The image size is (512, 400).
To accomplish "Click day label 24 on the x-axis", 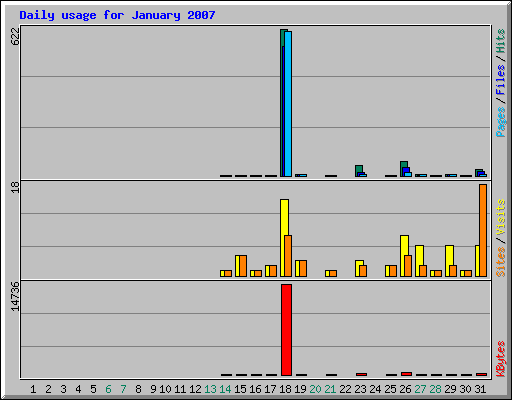I will click(375, 389).
